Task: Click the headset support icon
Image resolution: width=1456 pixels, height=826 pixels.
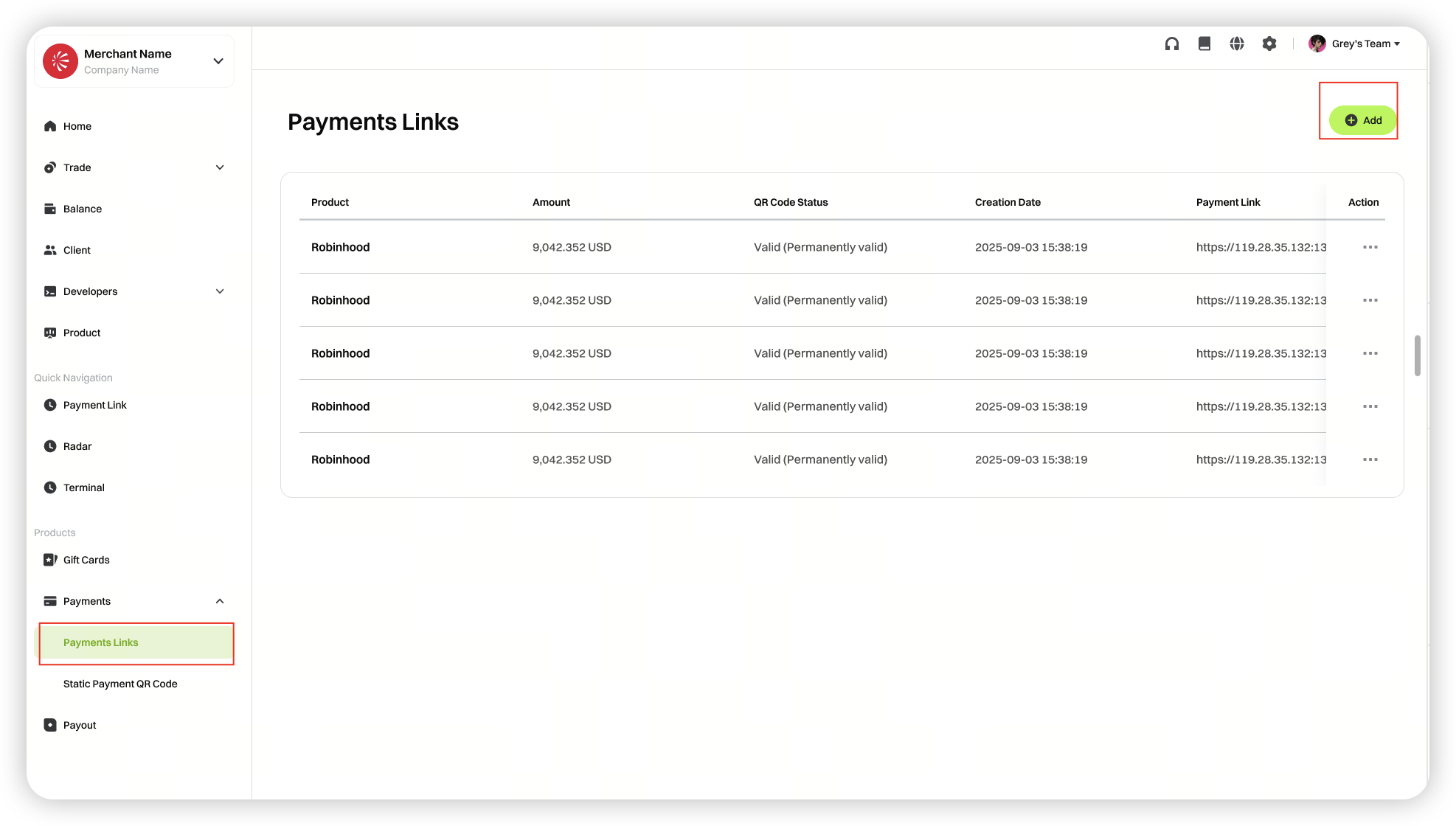Action: [1171, 44]
